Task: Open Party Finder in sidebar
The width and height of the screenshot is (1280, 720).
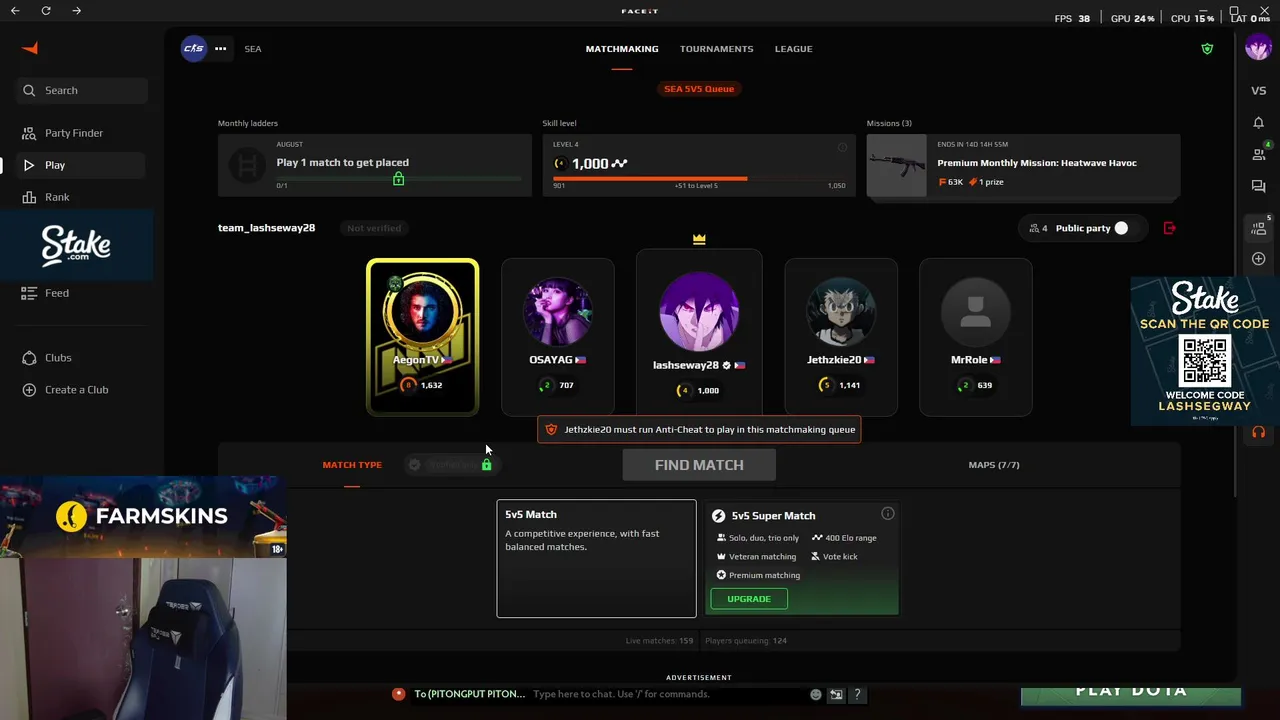Action: (x=74, y=133)
